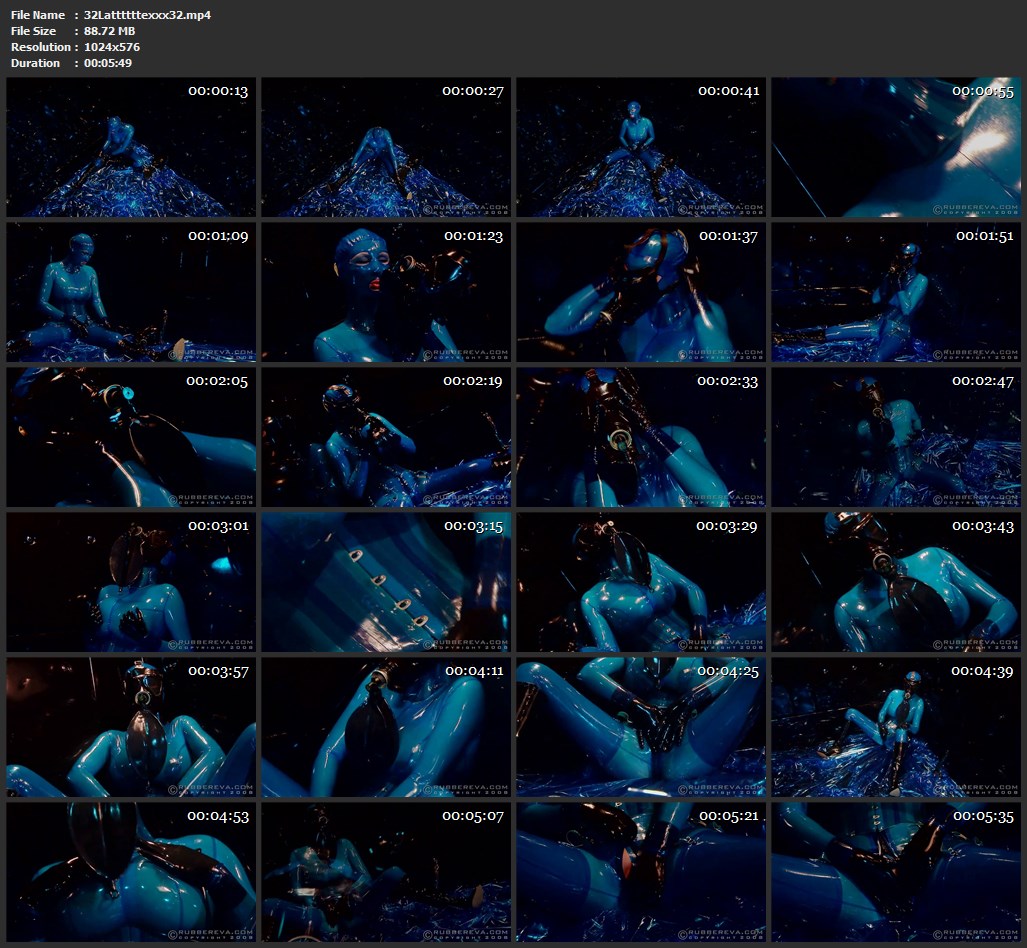The image size is (1027, 948).
Task: Open the thumbnail stamped 00:02:33
Action: click(x=641, y=437)
